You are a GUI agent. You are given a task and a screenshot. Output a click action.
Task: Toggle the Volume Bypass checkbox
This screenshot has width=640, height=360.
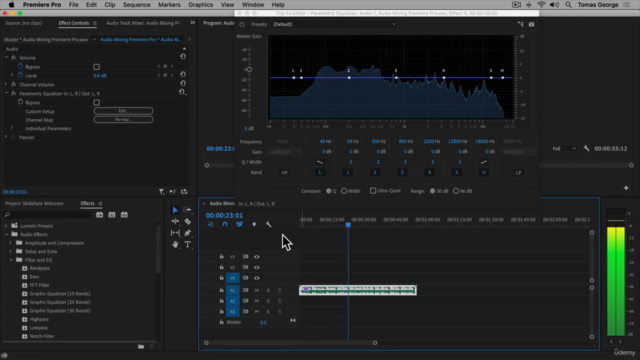pos(97,67)
